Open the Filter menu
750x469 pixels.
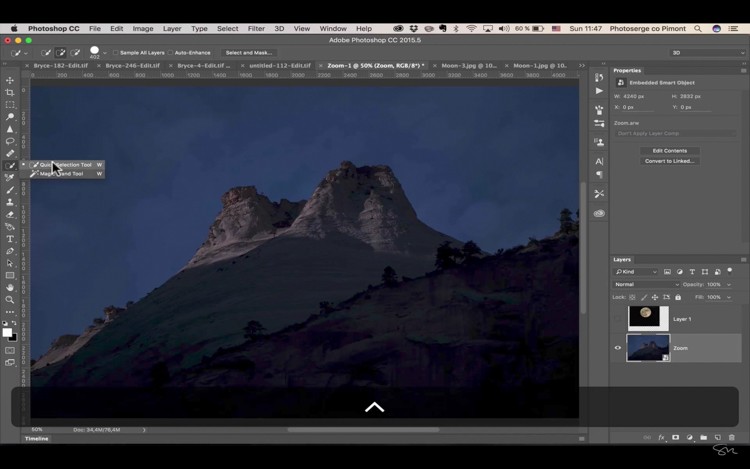click(x=256, y=29)
